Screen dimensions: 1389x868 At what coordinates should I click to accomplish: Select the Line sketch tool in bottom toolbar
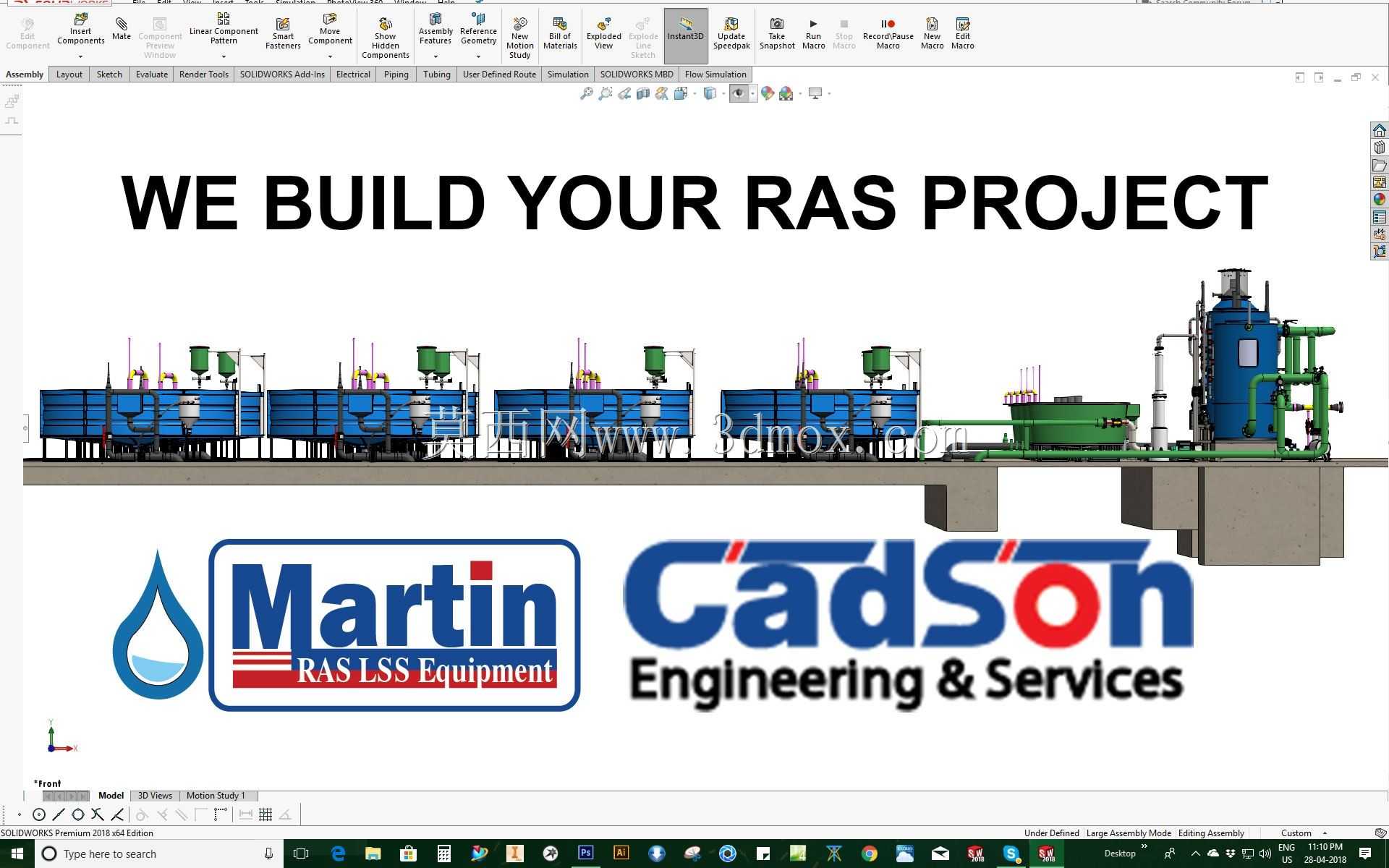coord(59,814)
